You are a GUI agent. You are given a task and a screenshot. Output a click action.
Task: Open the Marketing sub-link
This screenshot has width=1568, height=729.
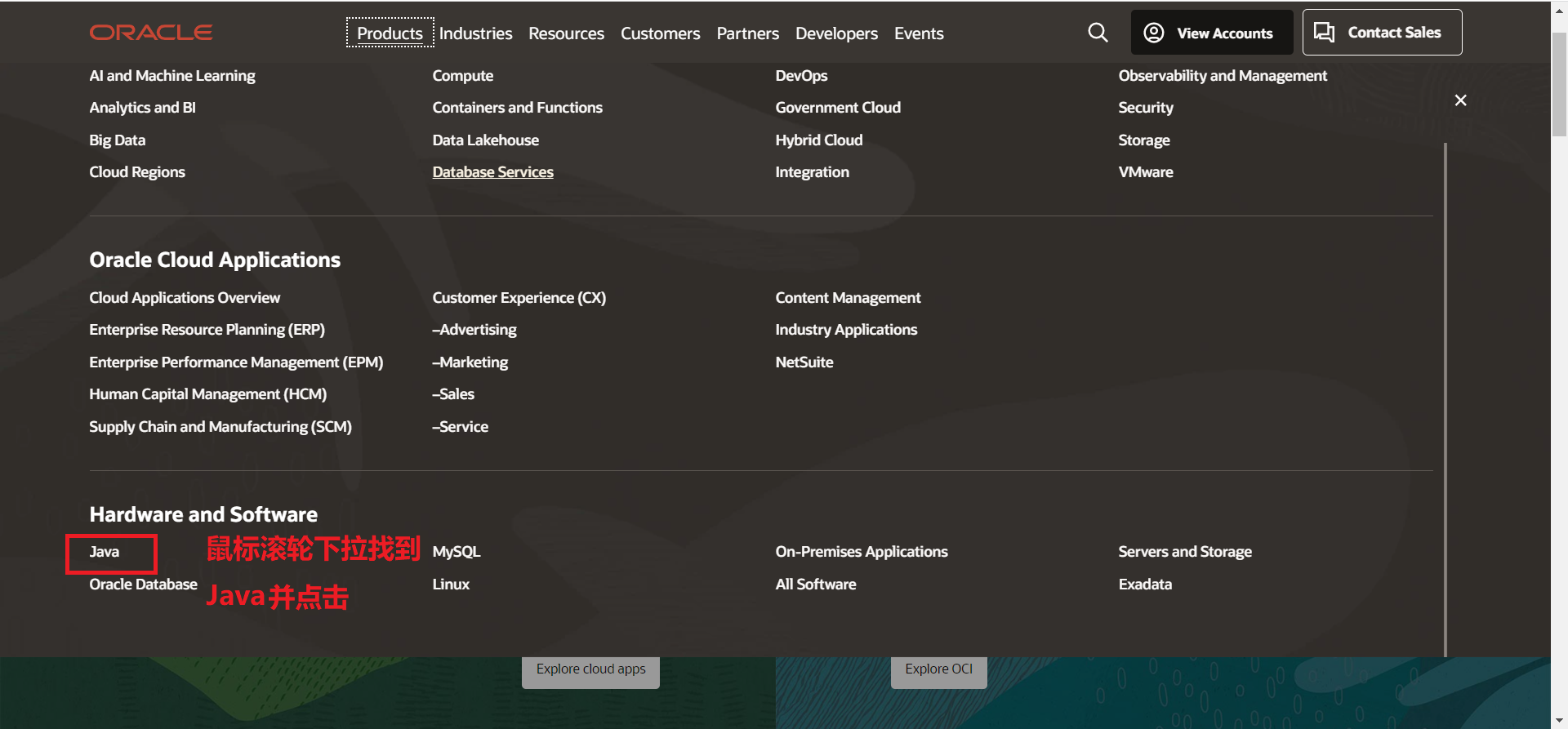coord(470,362)
